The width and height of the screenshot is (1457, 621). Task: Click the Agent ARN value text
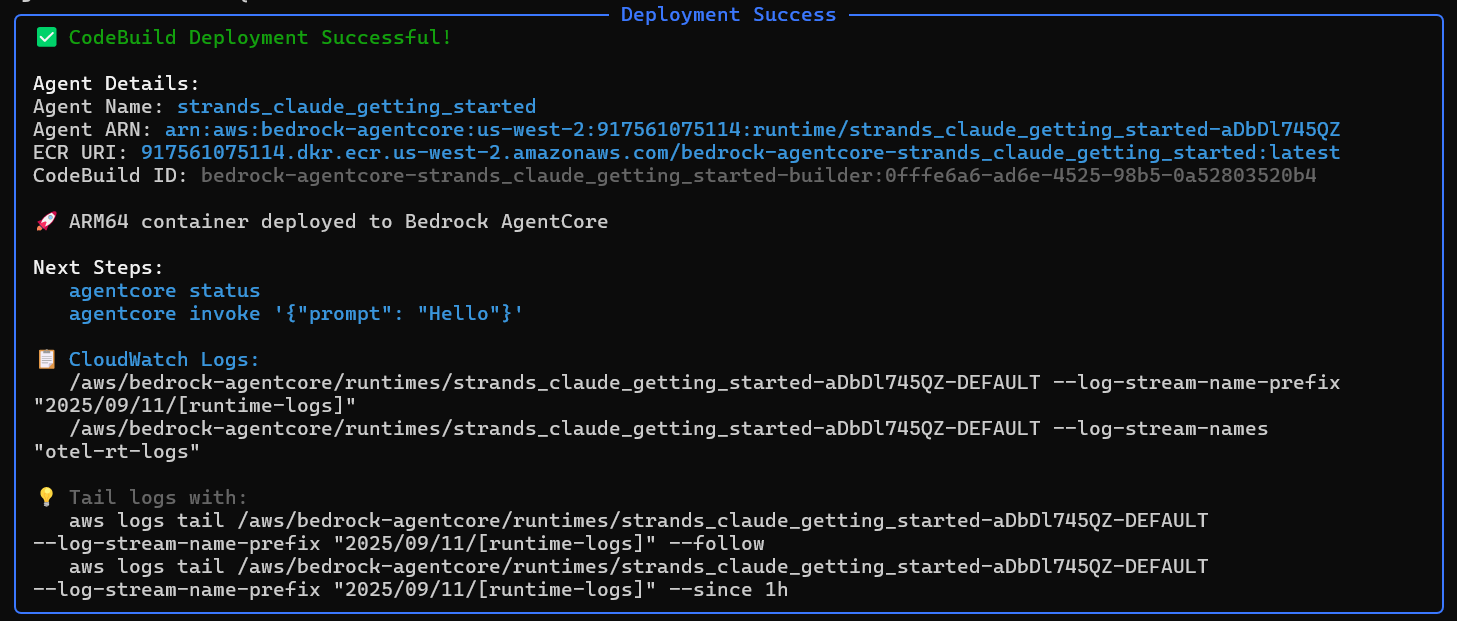click(x=753, y=129)
